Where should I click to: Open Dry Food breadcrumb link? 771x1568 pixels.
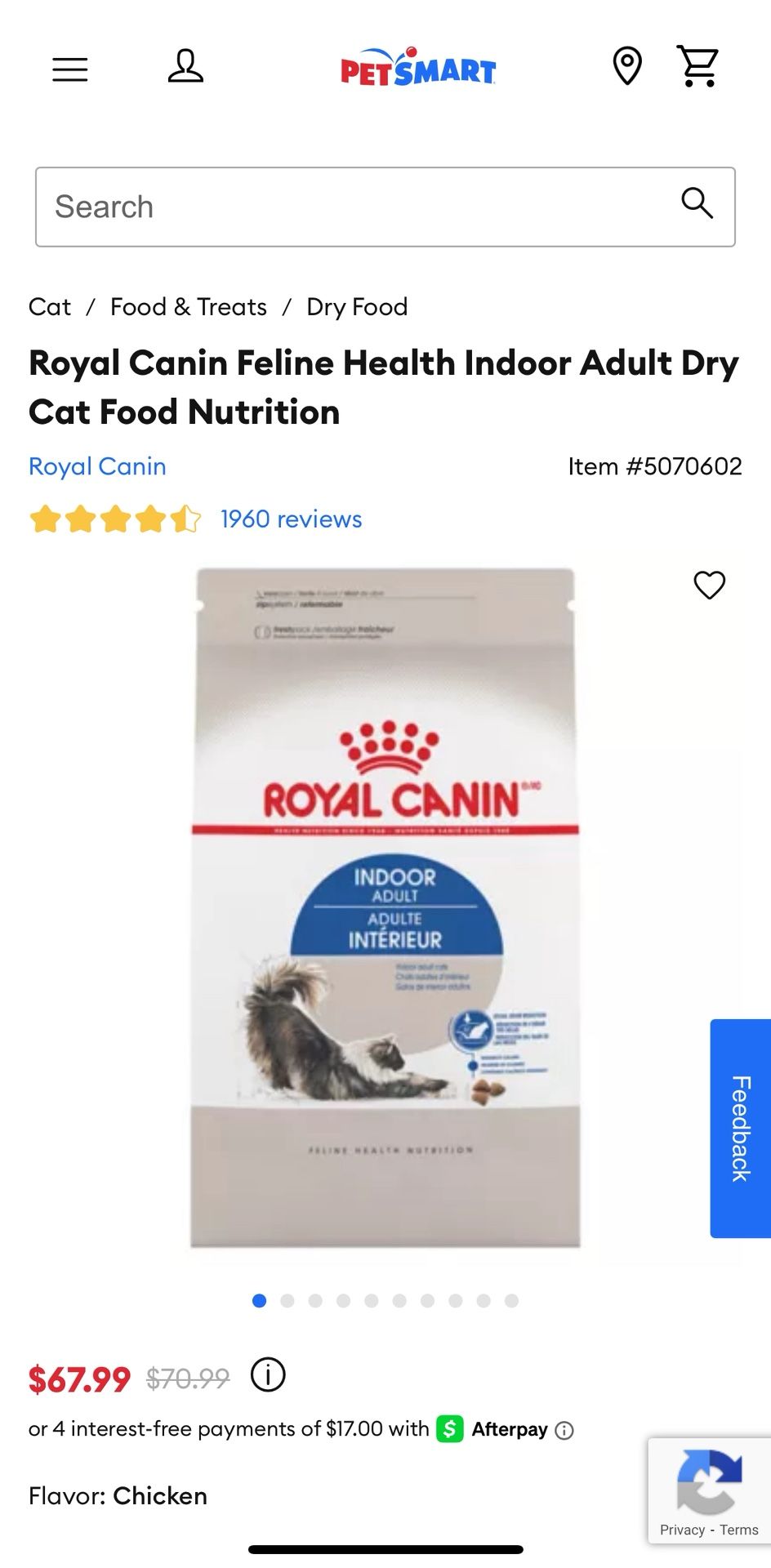click(357, 307)
